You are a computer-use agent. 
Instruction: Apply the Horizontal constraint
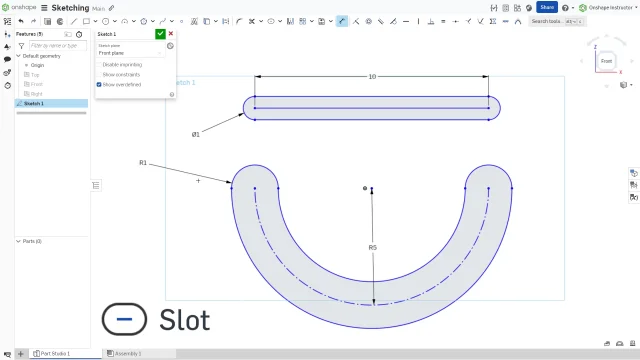click(406, 21)
